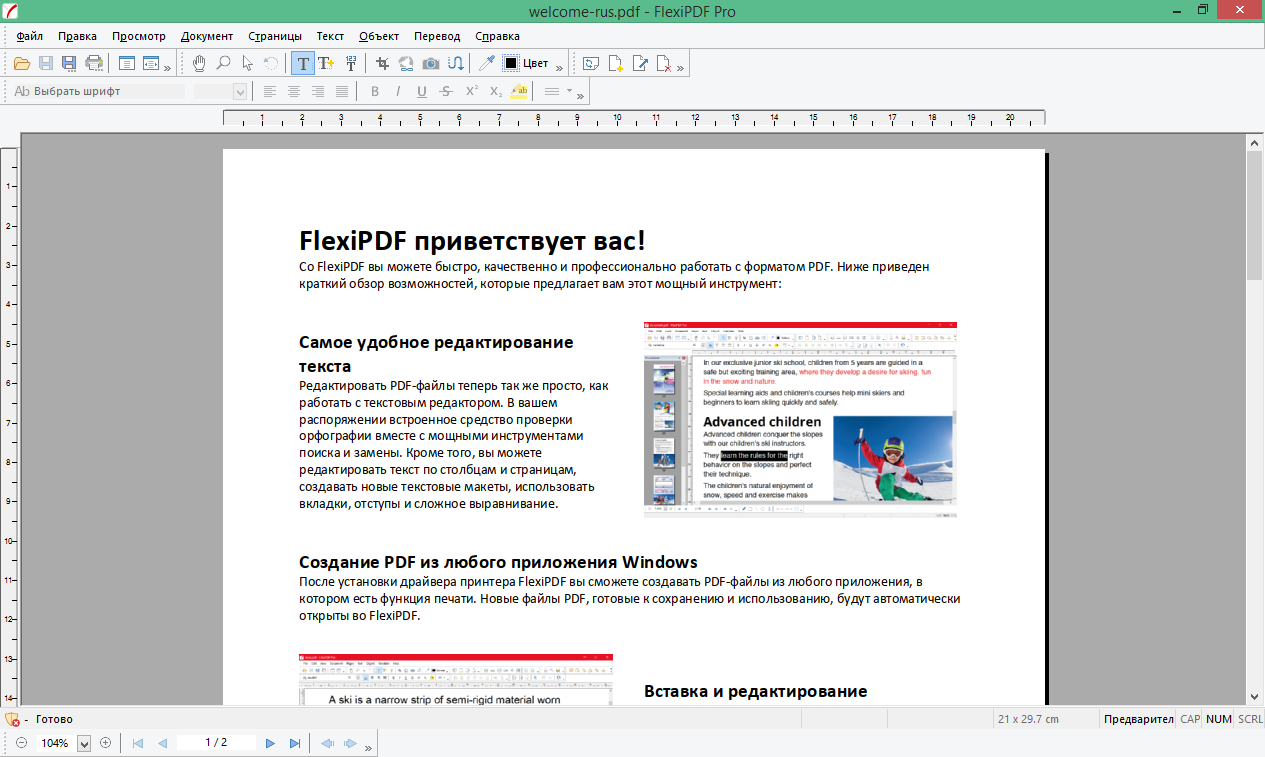This screenshot has width=1265, height=757.
Task: Expand navigation toolbar overflow chevron
Action: point(367,747)
